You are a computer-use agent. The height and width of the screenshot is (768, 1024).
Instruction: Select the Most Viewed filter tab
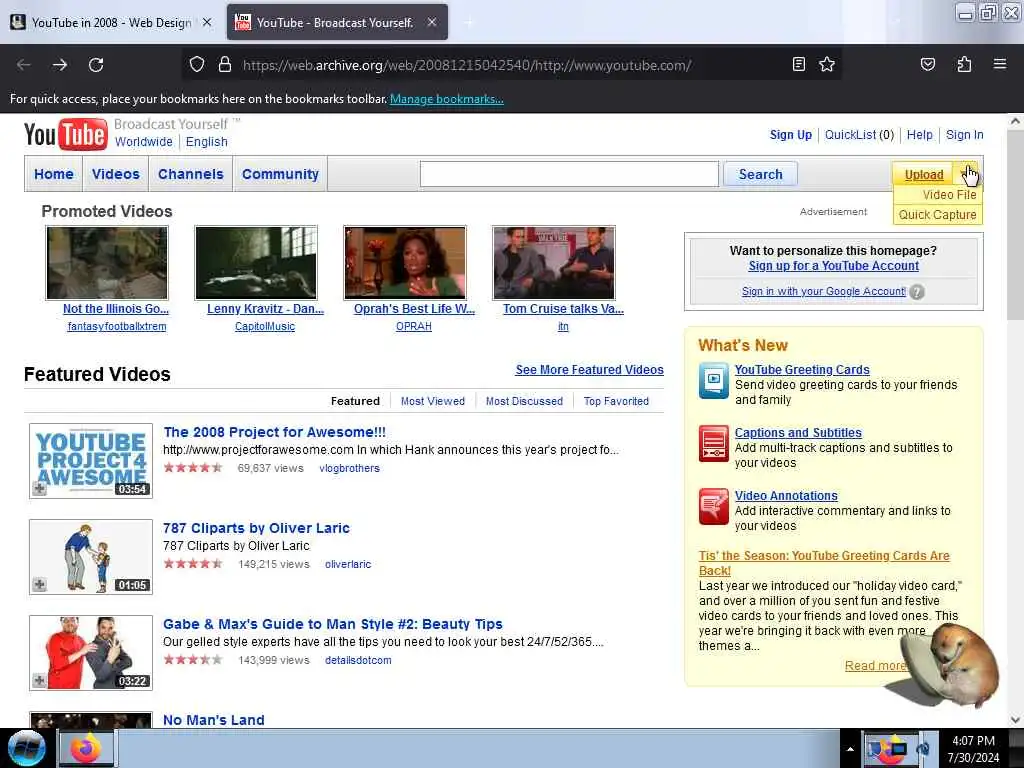coord(432,401)
